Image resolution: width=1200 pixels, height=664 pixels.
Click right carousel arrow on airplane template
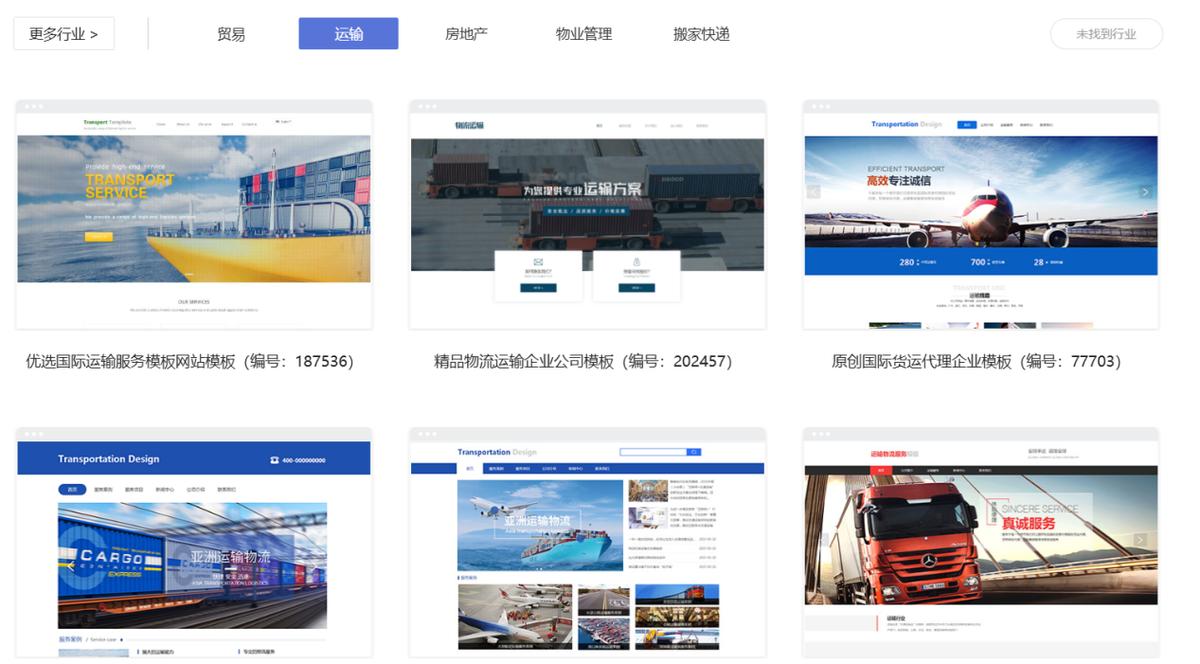click(x=1146, y=192)
